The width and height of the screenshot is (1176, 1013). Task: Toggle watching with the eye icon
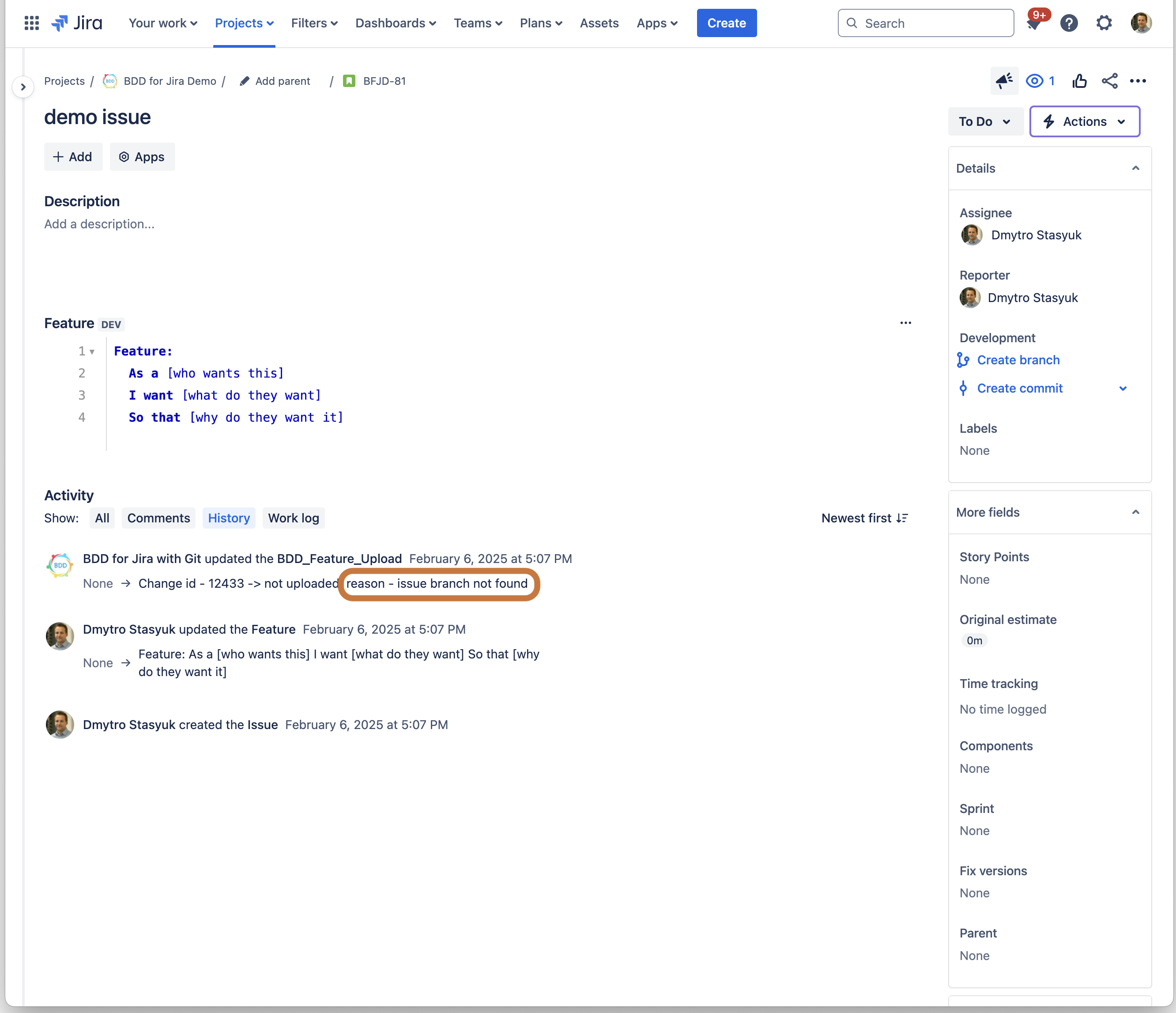click(1035, 81)
